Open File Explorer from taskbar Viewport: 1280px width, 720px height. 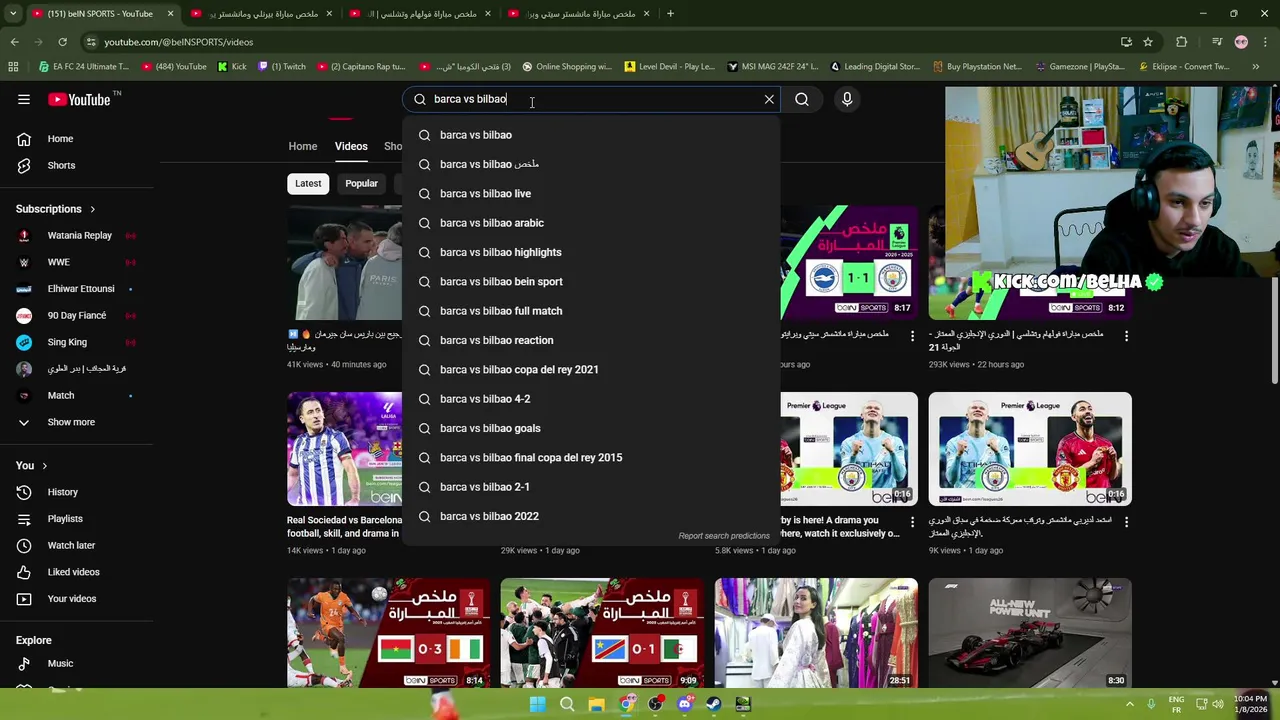596,704
